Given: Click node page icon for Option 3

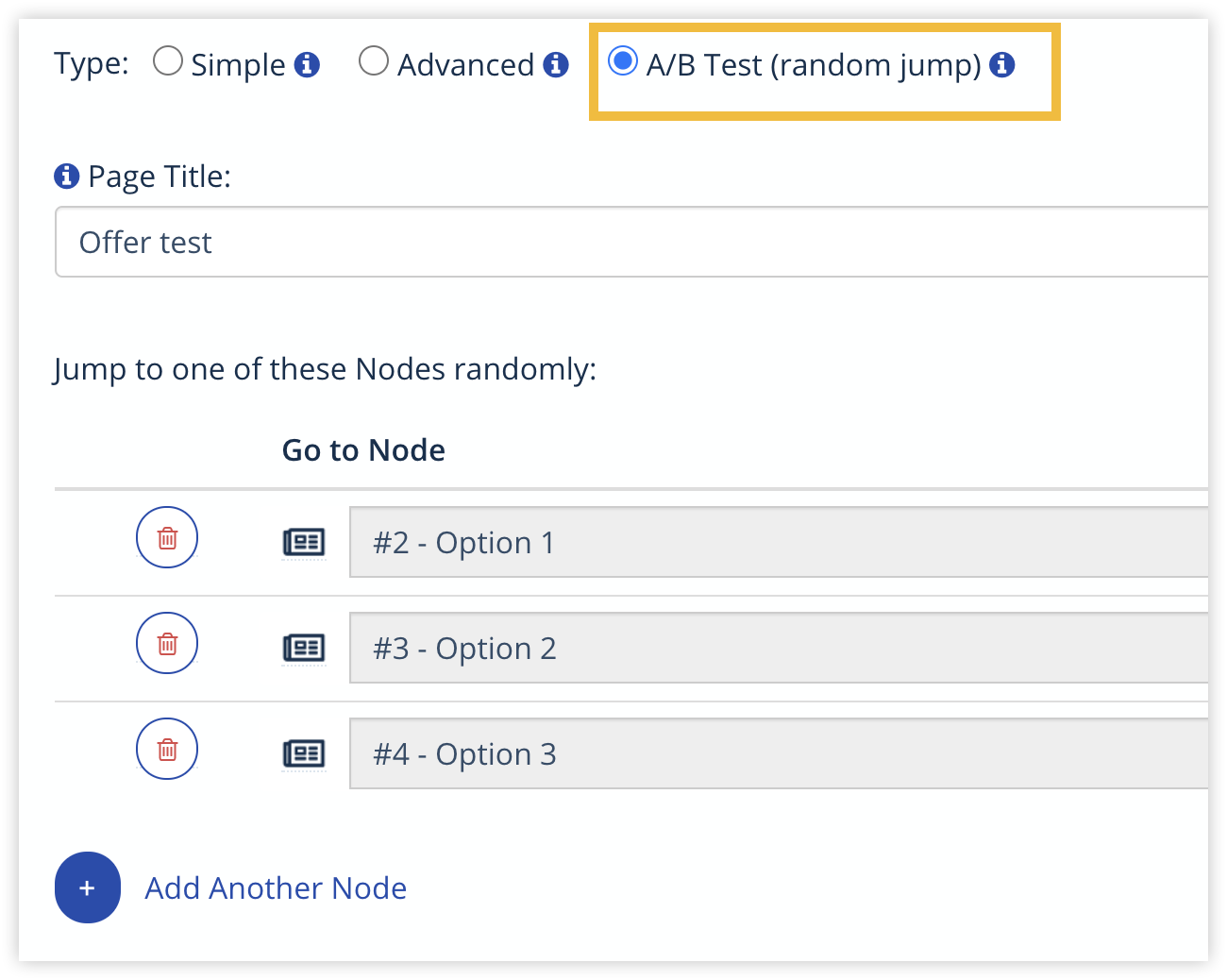Looking at the screenshot, I should pyautogui.click(x=304, y=753).
